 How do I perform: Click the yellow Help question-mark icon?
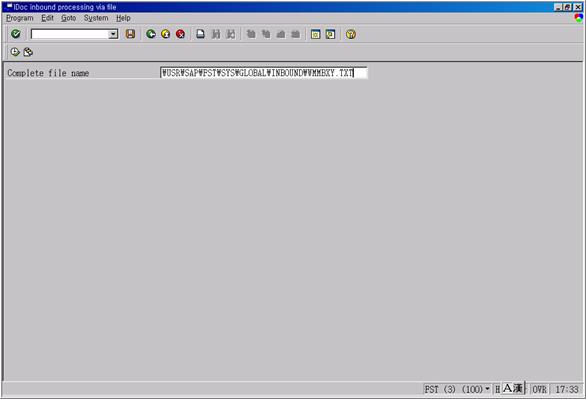point(351,34)
